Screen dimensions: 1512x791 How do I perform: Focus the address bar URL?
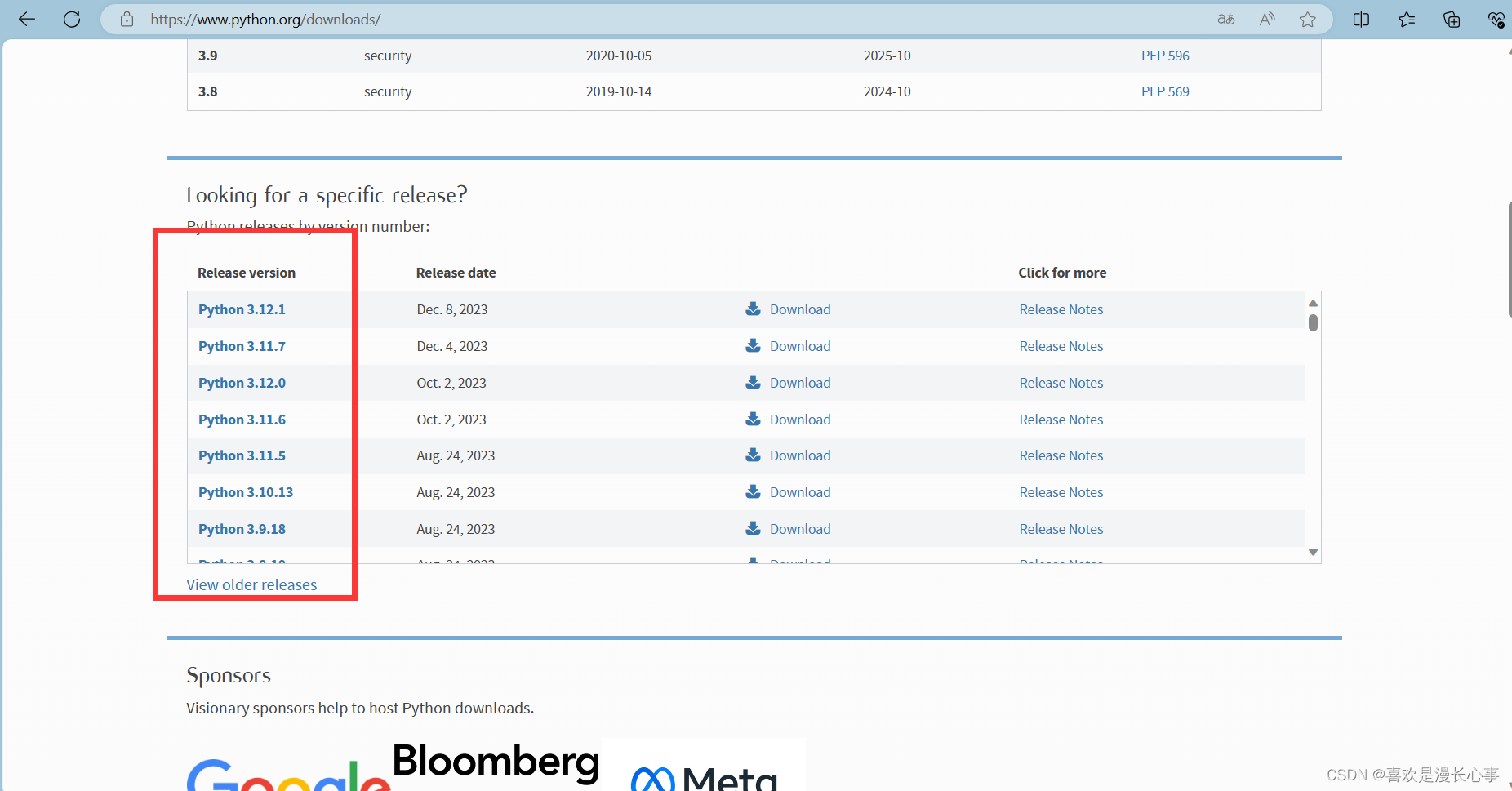(x=265, y=20)
